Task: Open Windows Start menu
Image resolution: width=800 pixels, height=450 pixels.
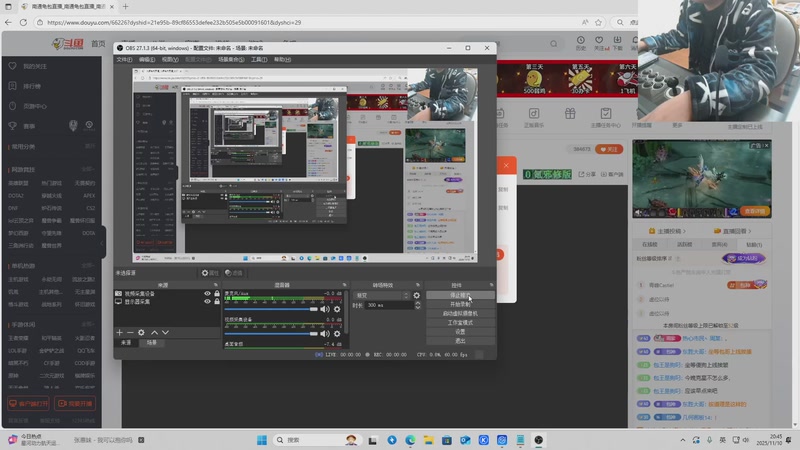Action: click(x=262, y=440)
